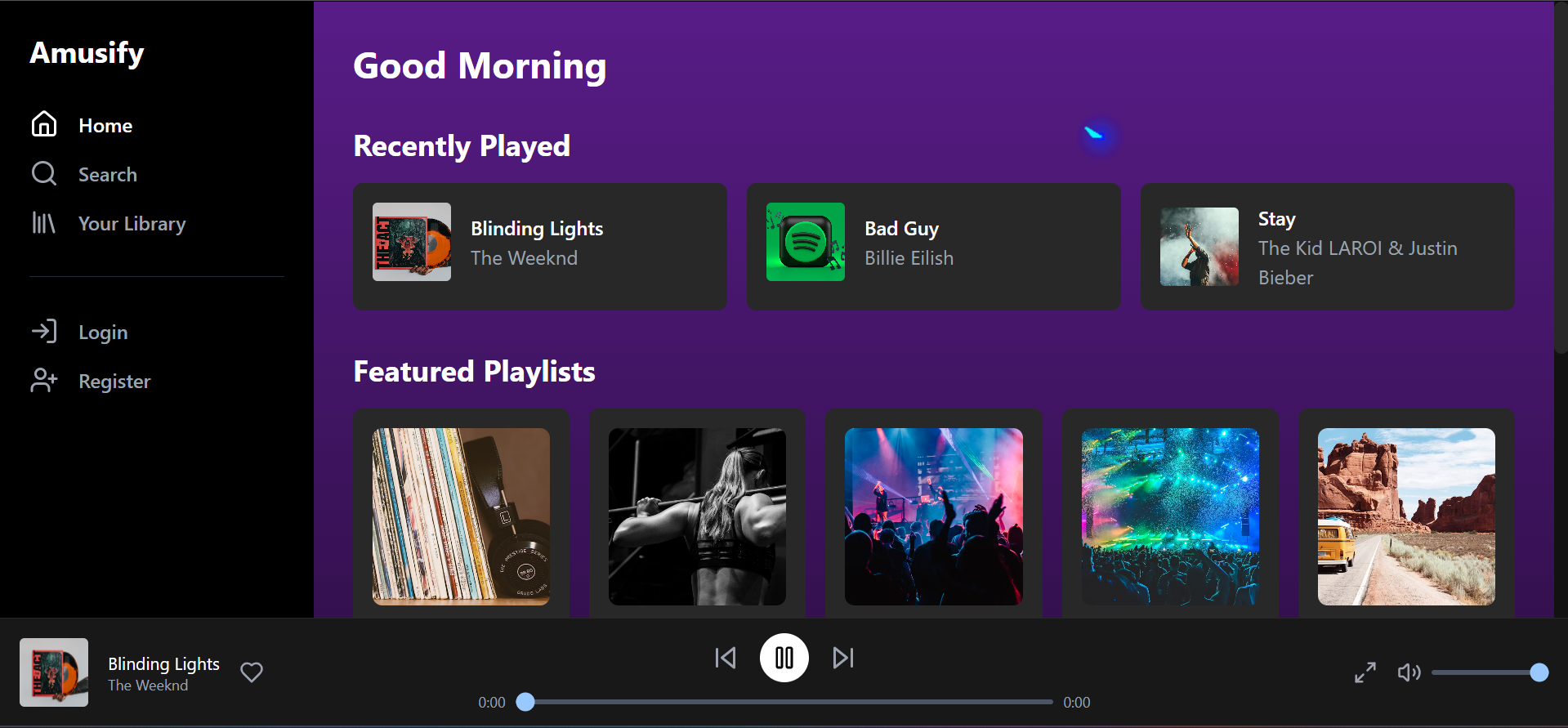Screen dimensions: 1568x728
Task: Click now playing album cover thumbnail
Action: pos(54,672)
